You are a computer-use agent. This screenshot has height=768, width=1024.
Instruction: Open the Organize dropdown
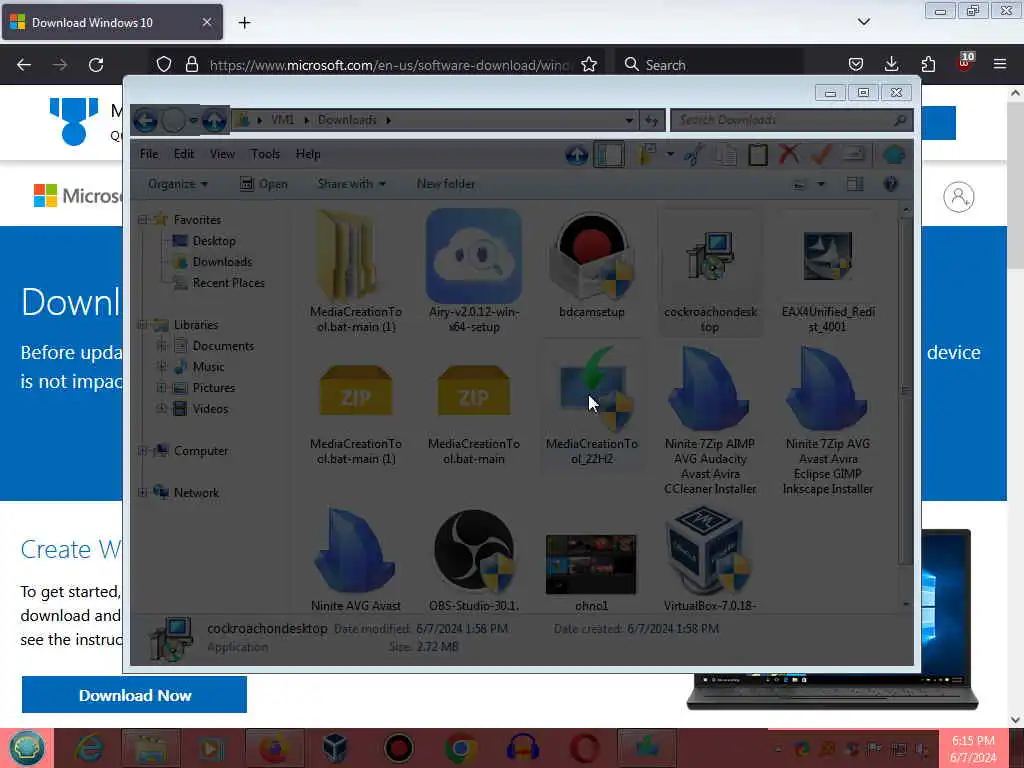point(178,184)
